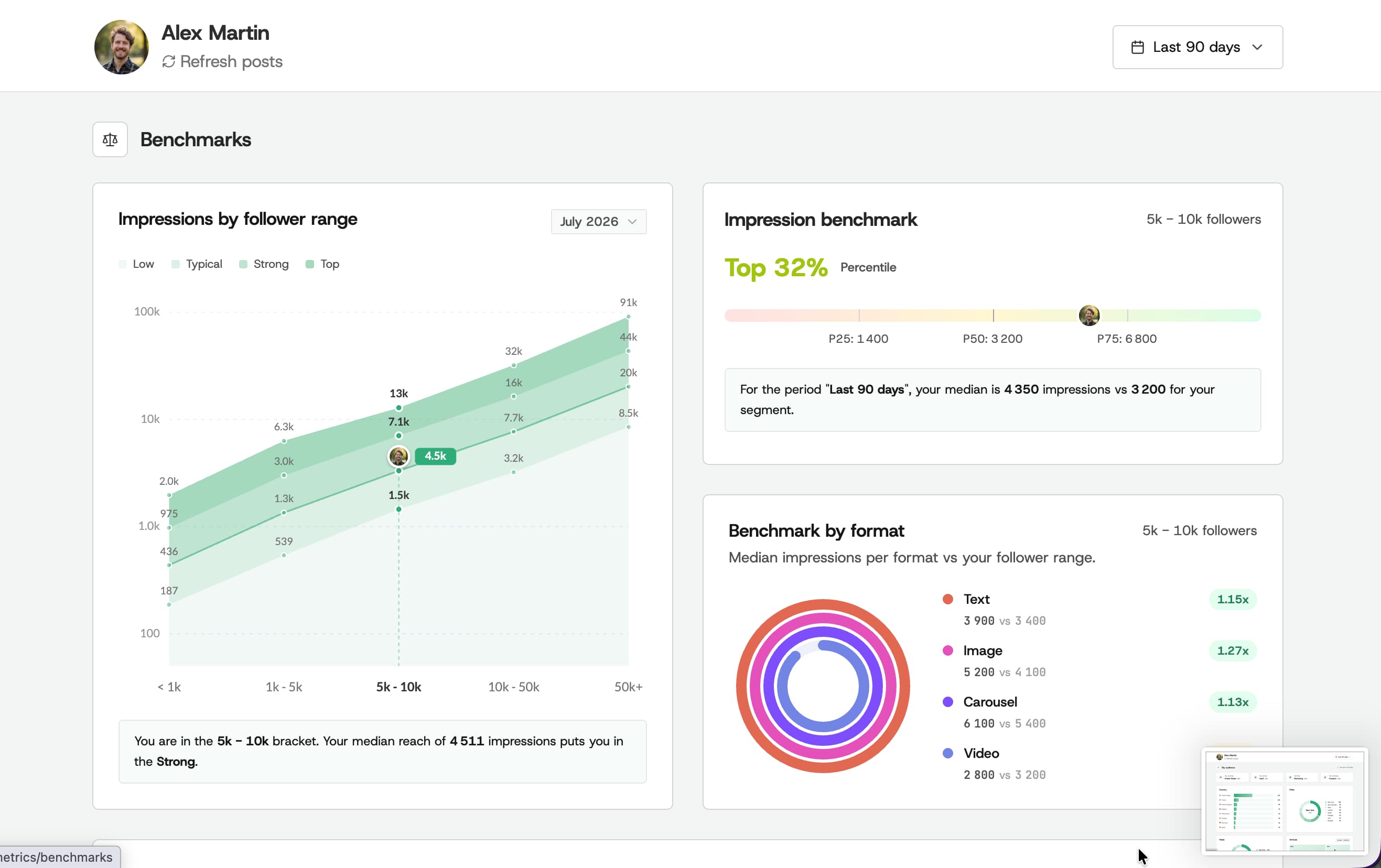Click the Benchmarks section title
The height and width of the screenshot is (868, 1381).
196,139
